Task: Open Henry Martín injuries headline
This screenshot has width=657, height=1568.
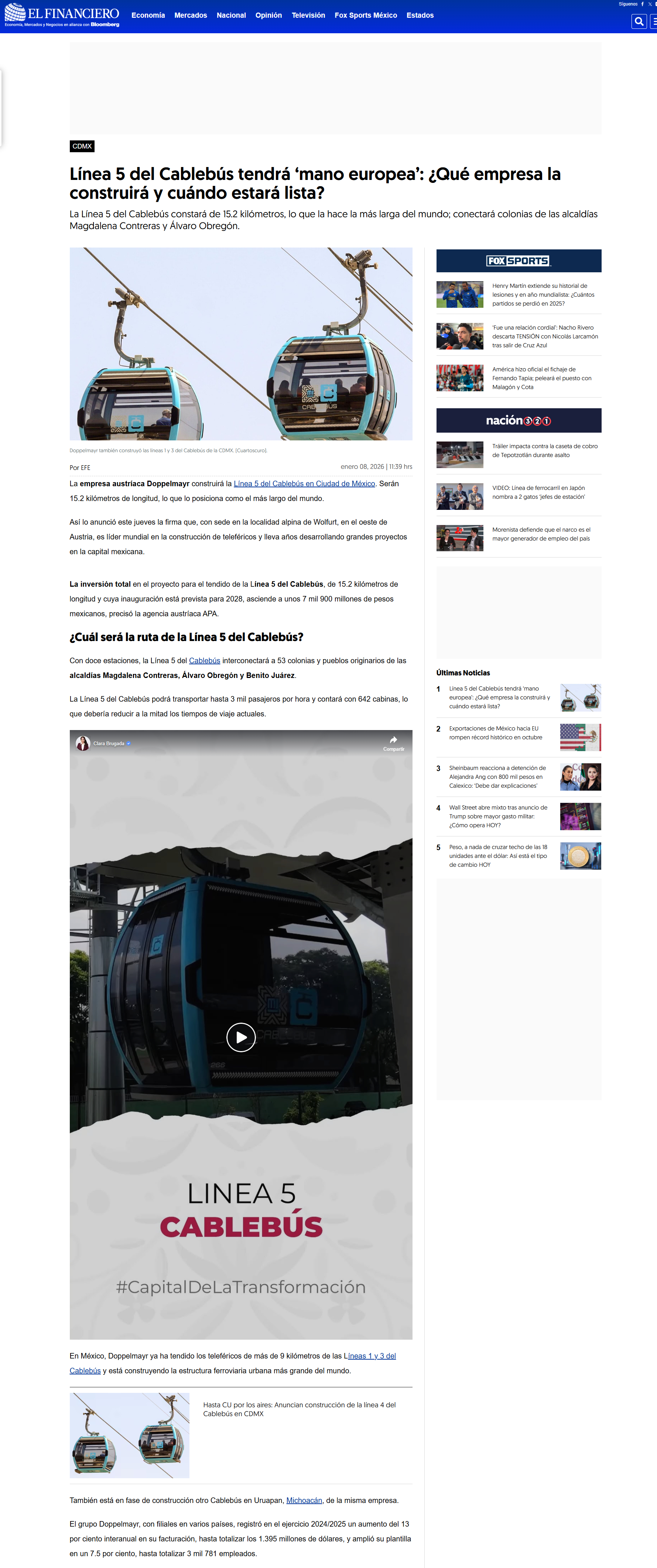Action: (543, 294)
